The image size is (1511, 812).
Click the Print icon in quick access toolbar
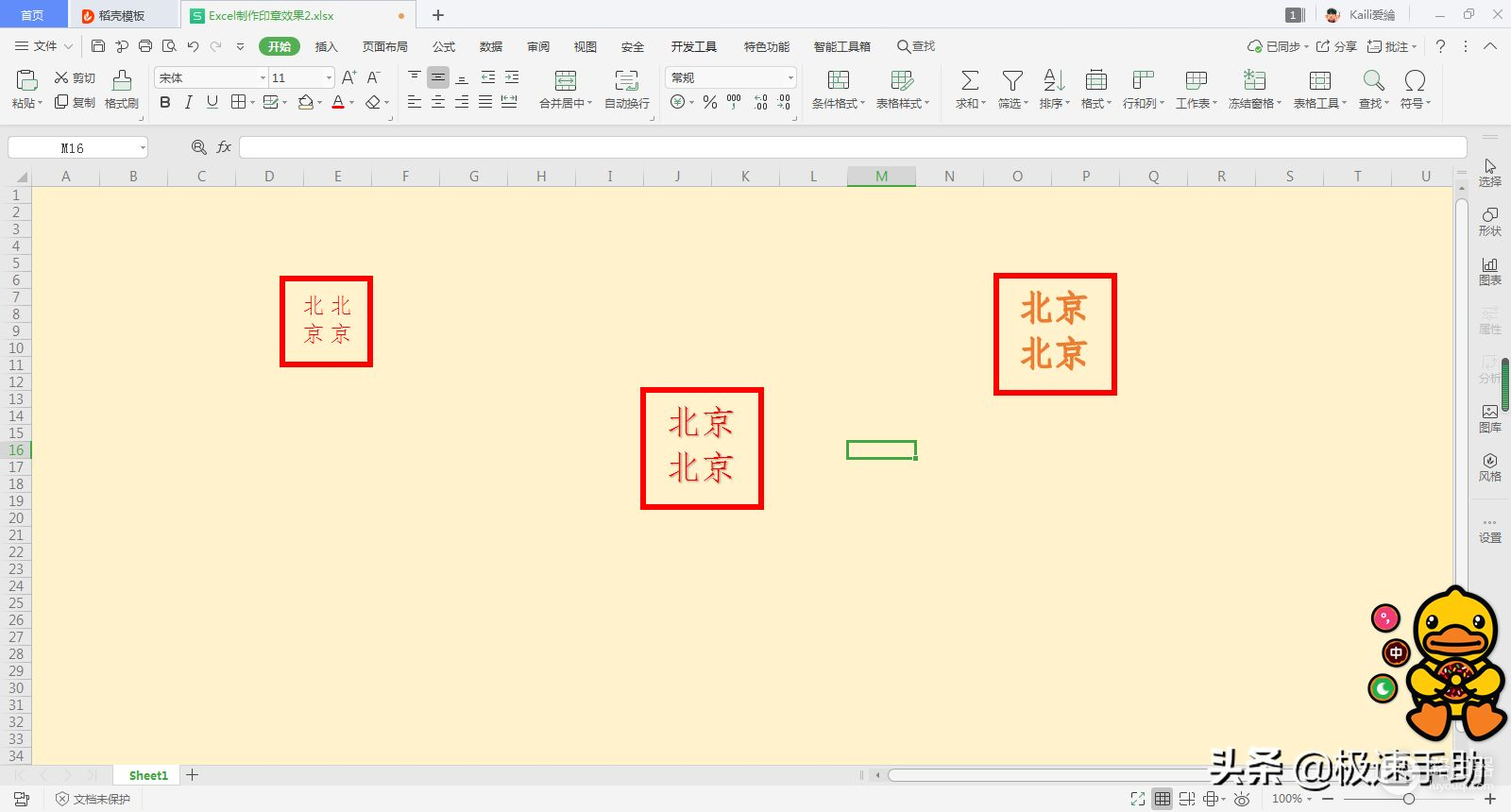pos(145,46)
